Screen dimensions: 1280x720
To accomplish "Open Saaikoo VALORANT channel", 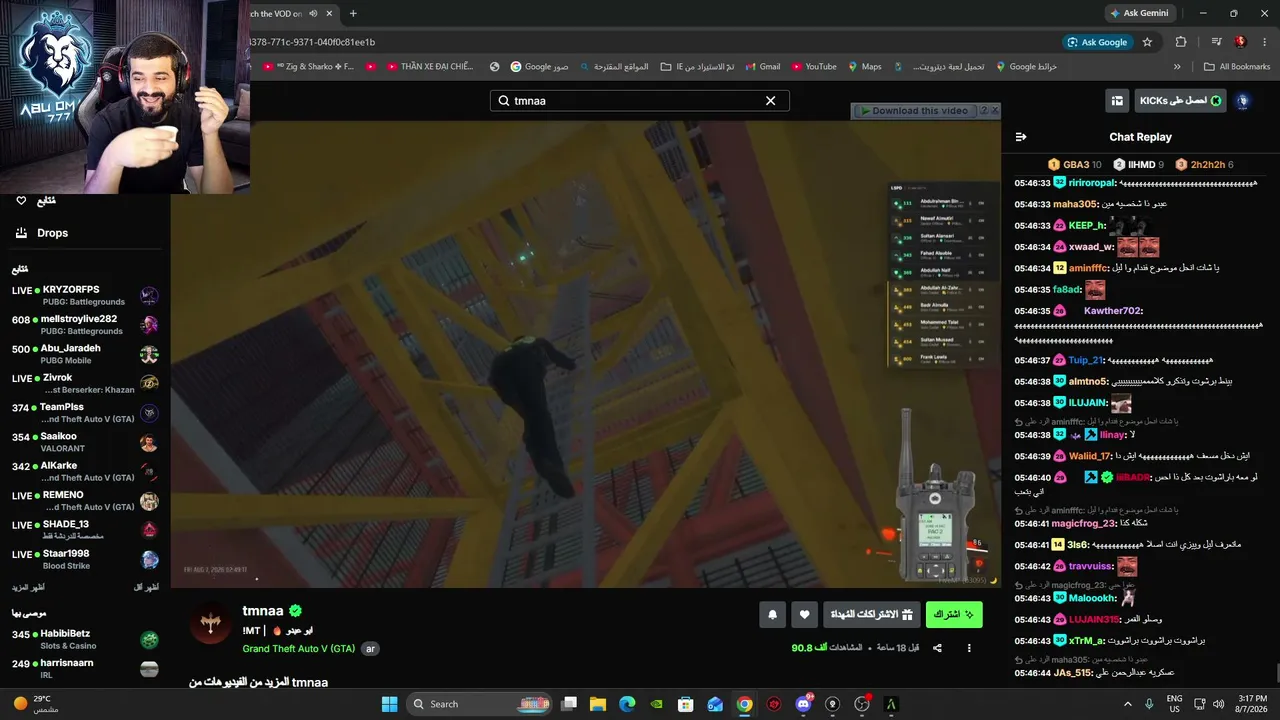I will (85, 442).
